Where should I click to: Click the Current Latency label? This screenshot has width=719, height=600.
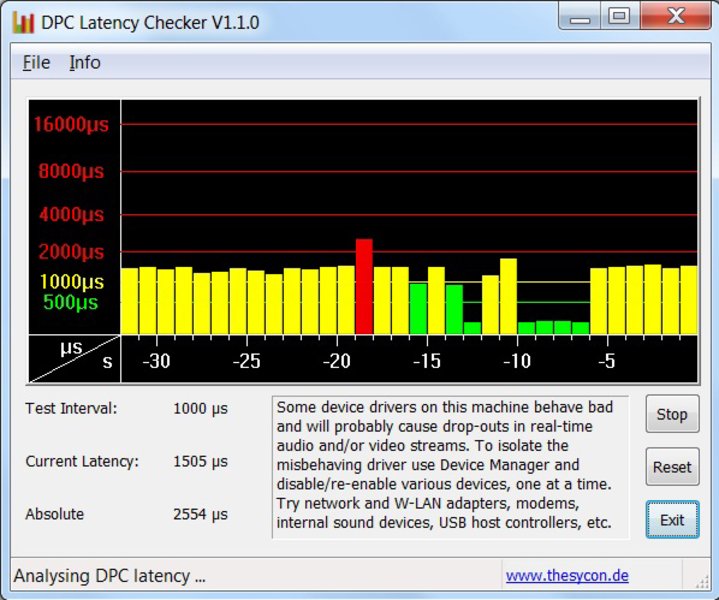point(82,461)
